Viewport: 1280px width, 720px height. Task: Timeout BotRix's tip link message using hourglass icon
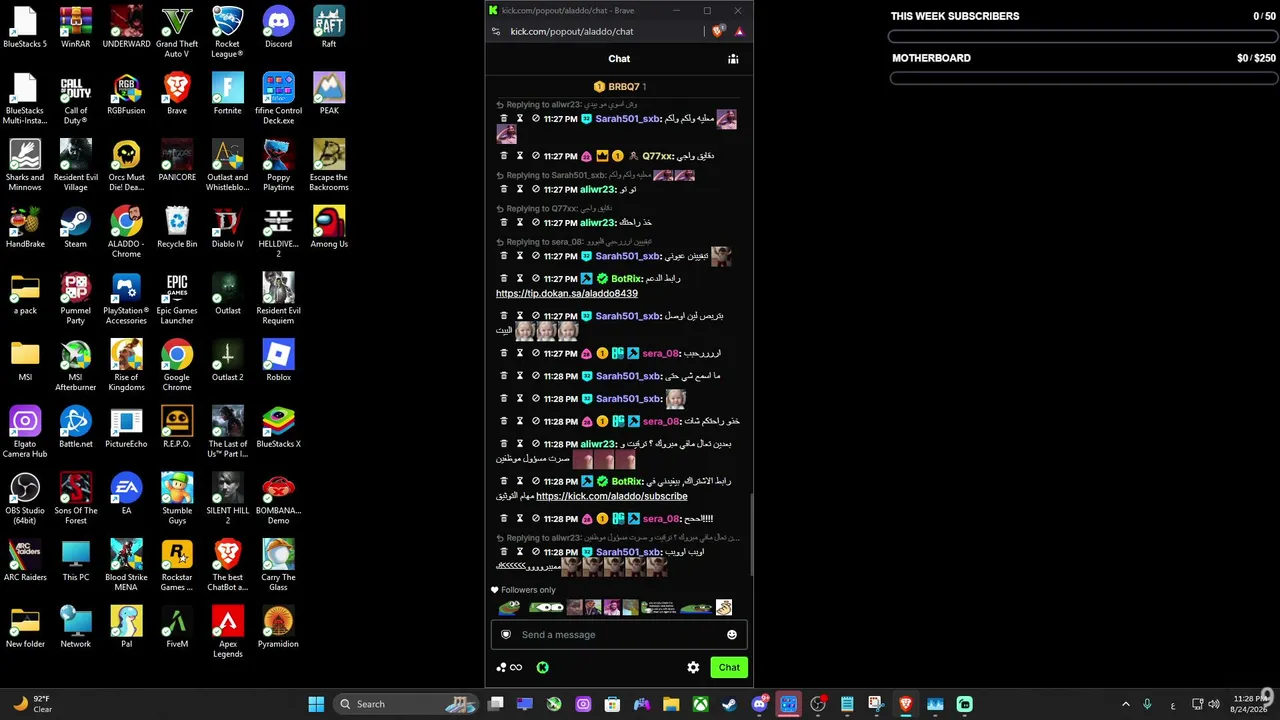tap(520, 279)
